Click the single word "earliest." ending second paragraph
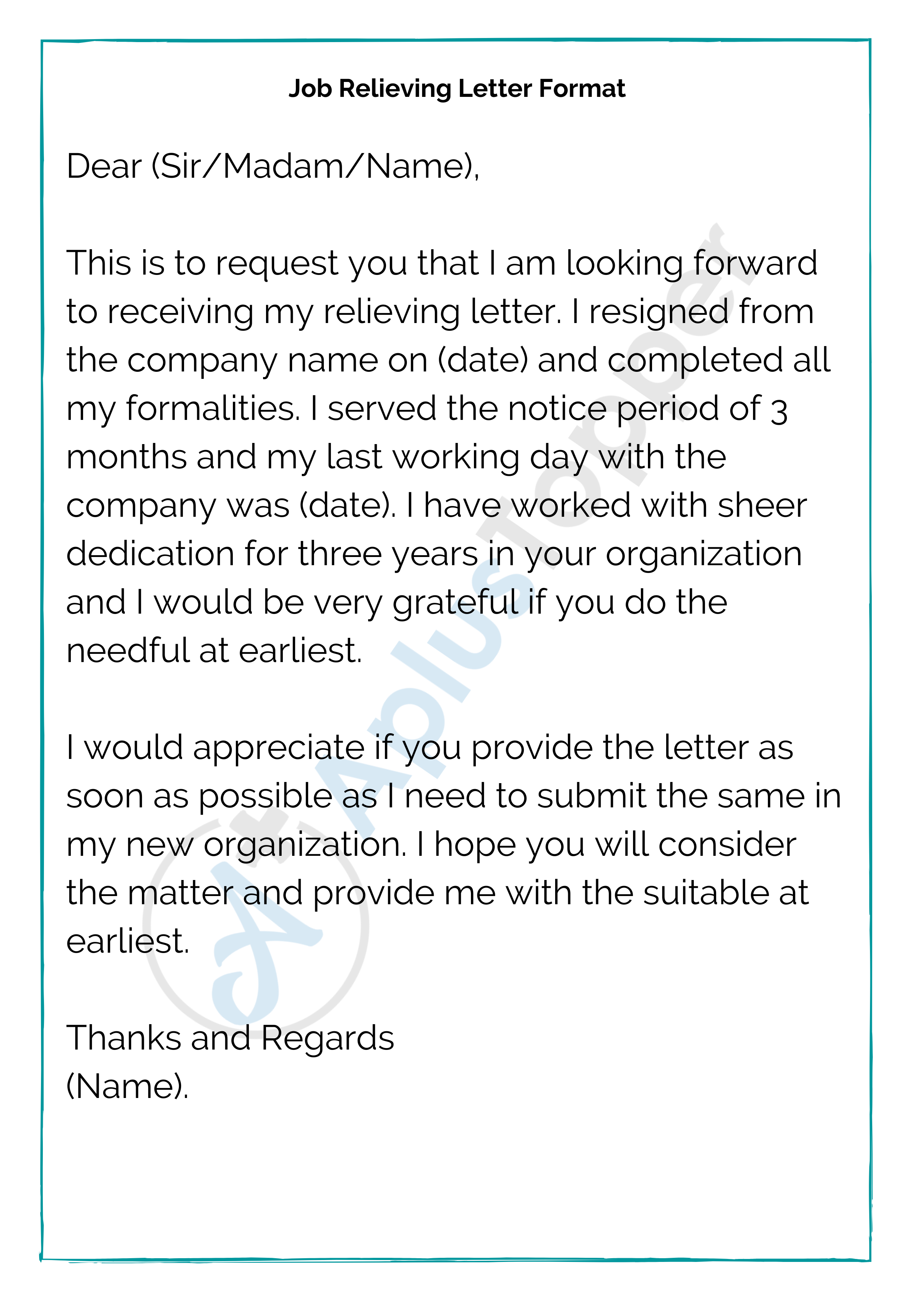 point(127,942)
